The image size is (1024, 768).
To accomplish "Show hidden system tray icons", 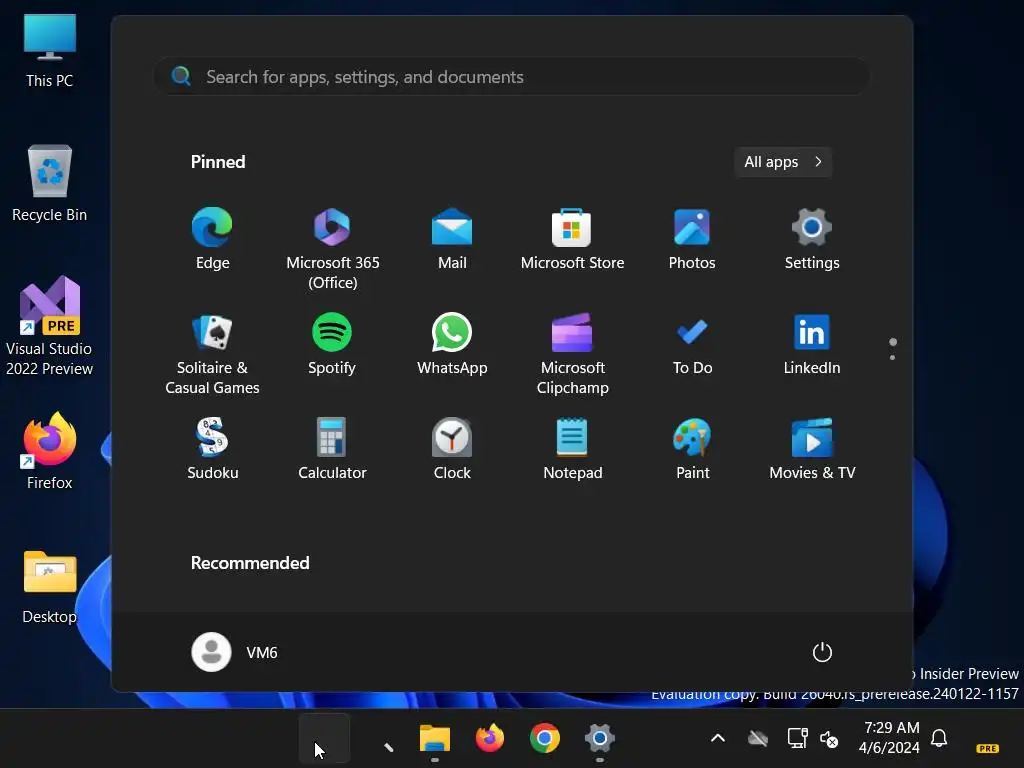I will pos(717,738).
